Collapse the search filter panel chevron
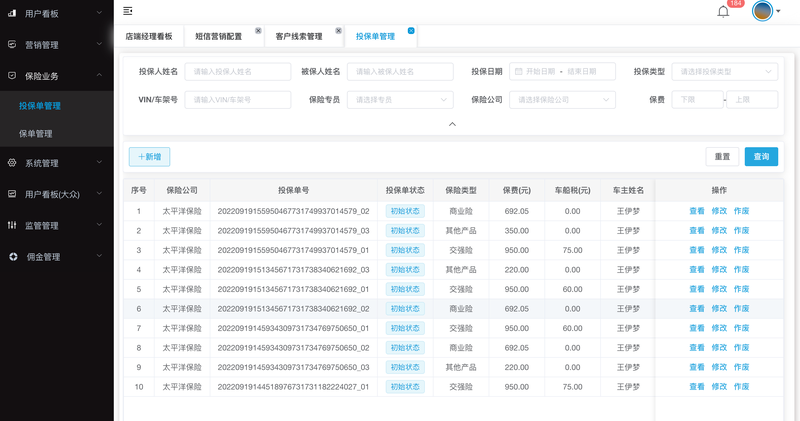This screenshot has height=421, width=800. coord(452,124)
